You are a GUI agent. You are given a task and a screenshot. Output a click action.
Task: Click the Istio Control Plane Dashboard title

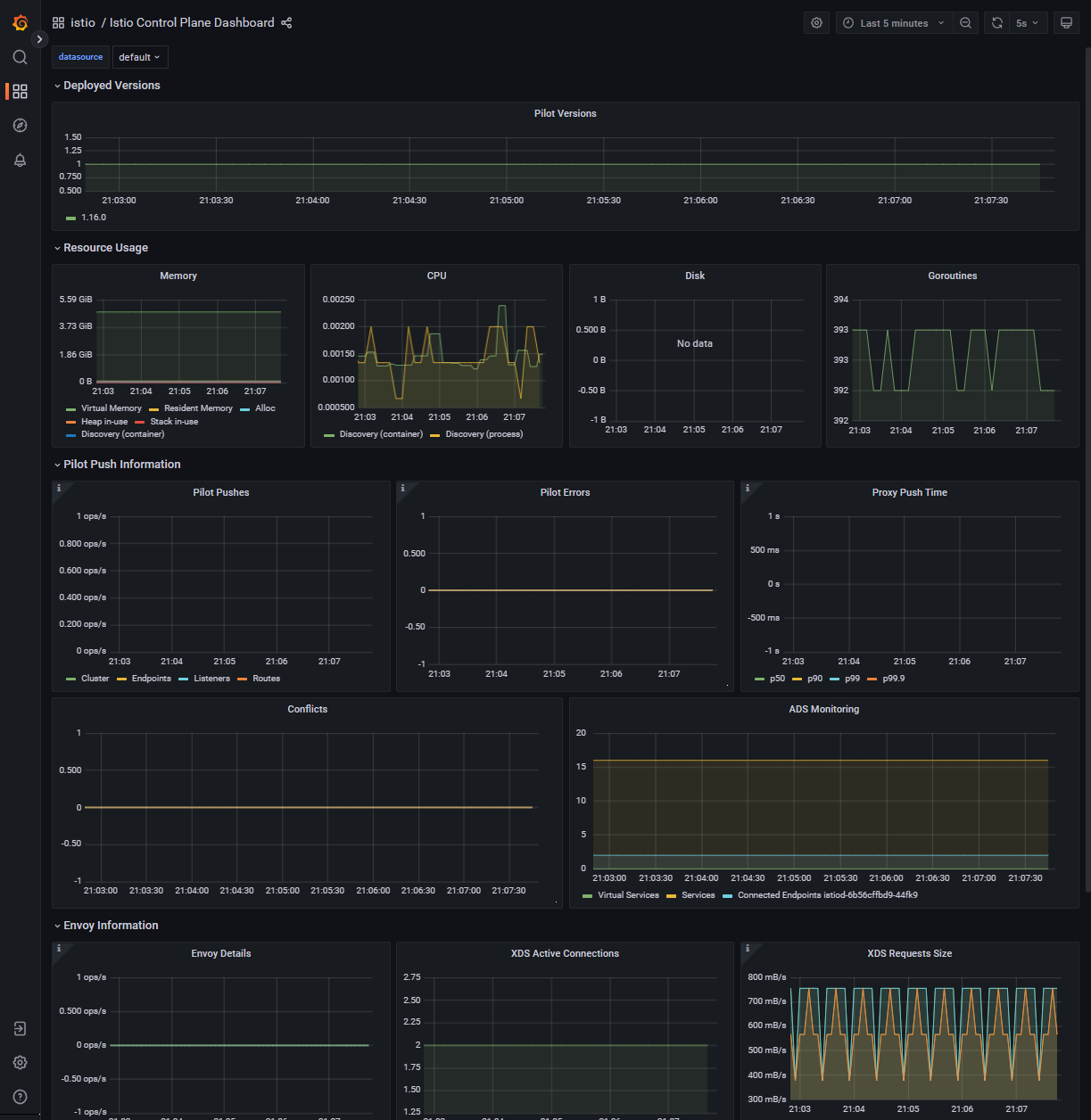coord(192,23)
